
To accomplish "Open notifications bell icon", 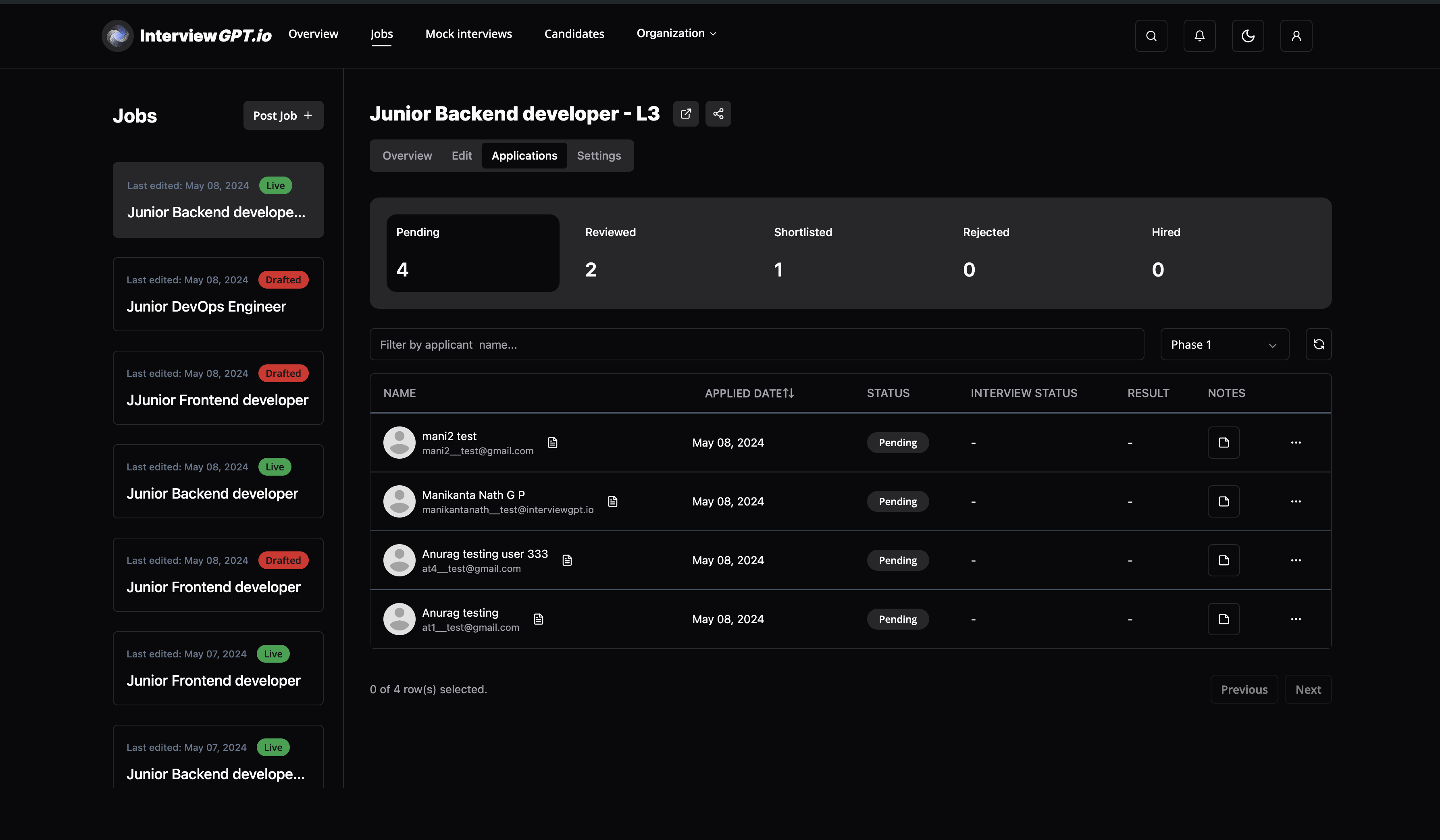I will [x=1199, y=36].
